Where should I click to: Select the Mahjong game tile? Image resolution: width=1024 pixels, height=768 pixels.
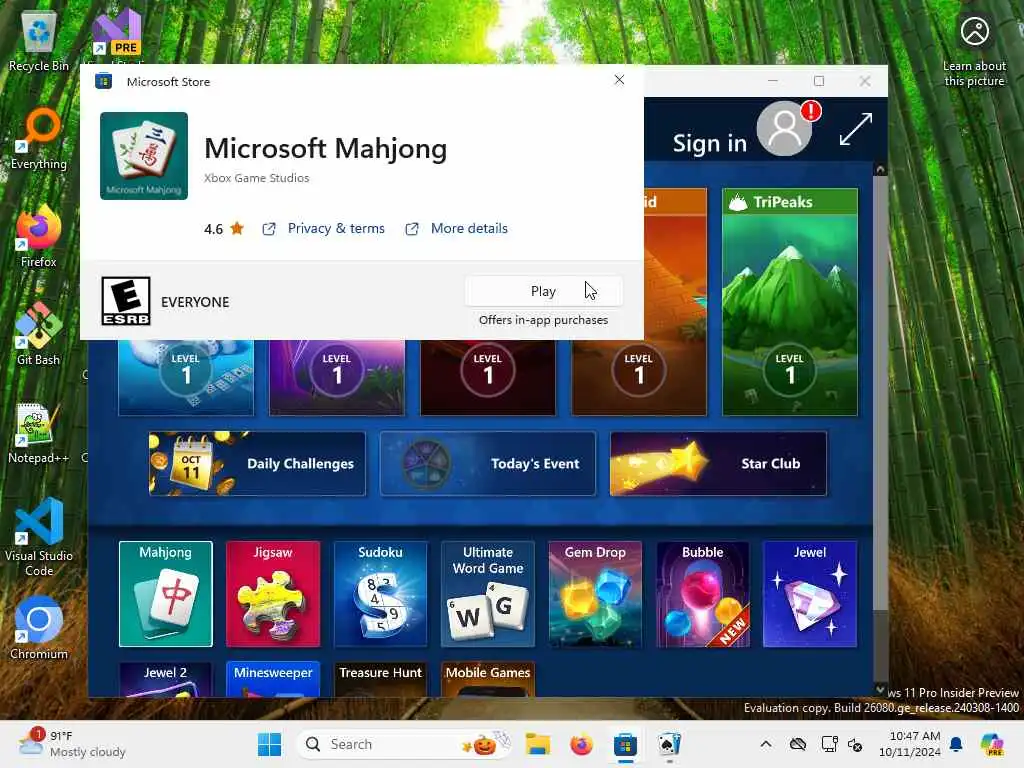pyautogui.click(x=166, y=594)
